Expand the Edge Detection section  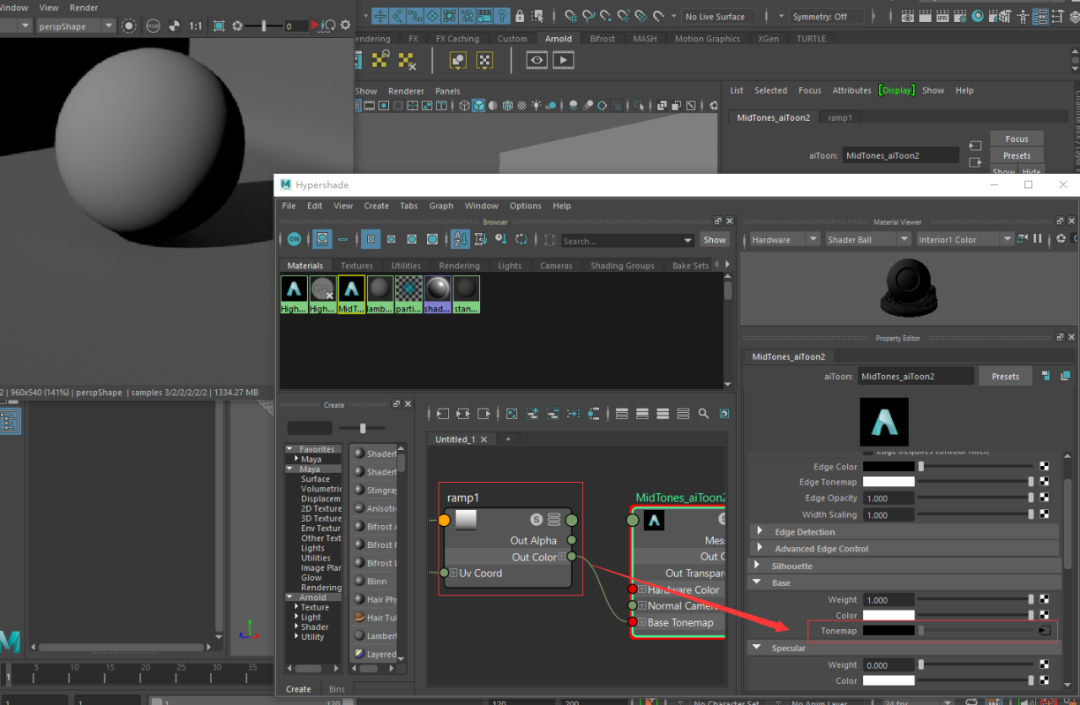(x=760, y=532)
